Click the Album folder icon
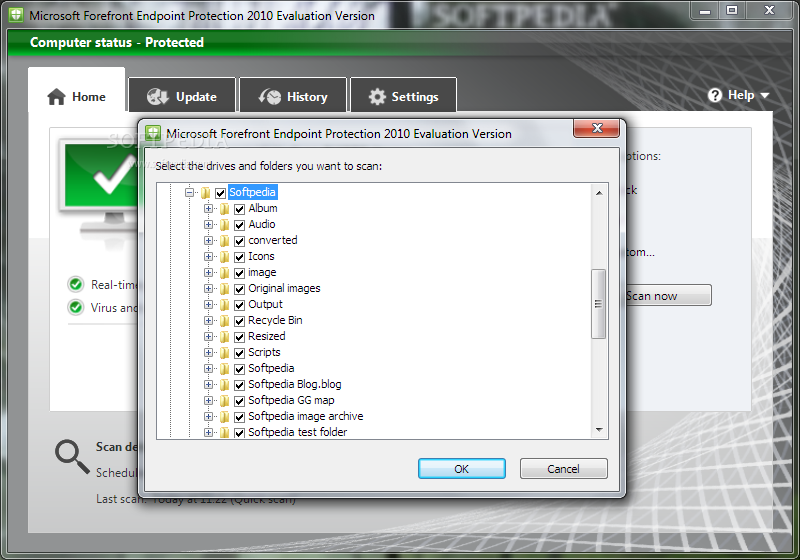Screen dimensions: 800x560 pyautogui.click(x=224, y=209)
